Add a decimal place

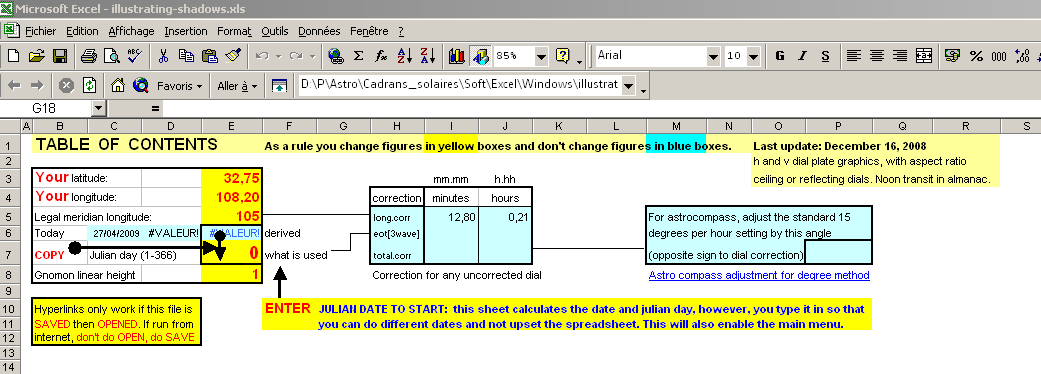tap(1022, 56)
